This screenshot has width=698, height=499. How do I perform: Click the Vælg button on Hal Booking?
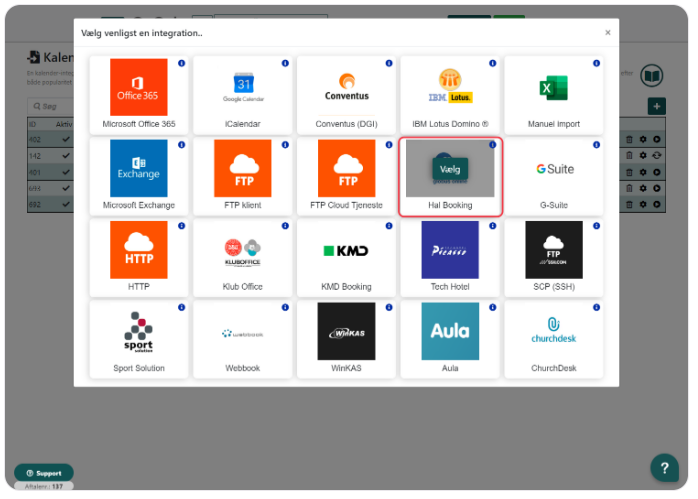(450, 169)
